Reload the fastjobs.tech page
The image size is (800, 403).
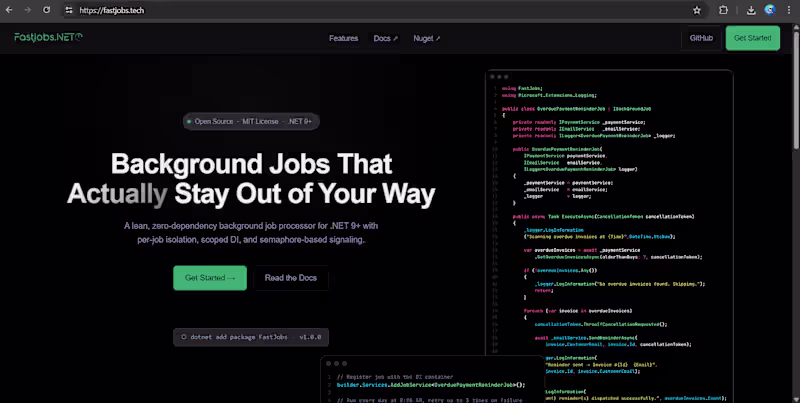pos(46,10)
